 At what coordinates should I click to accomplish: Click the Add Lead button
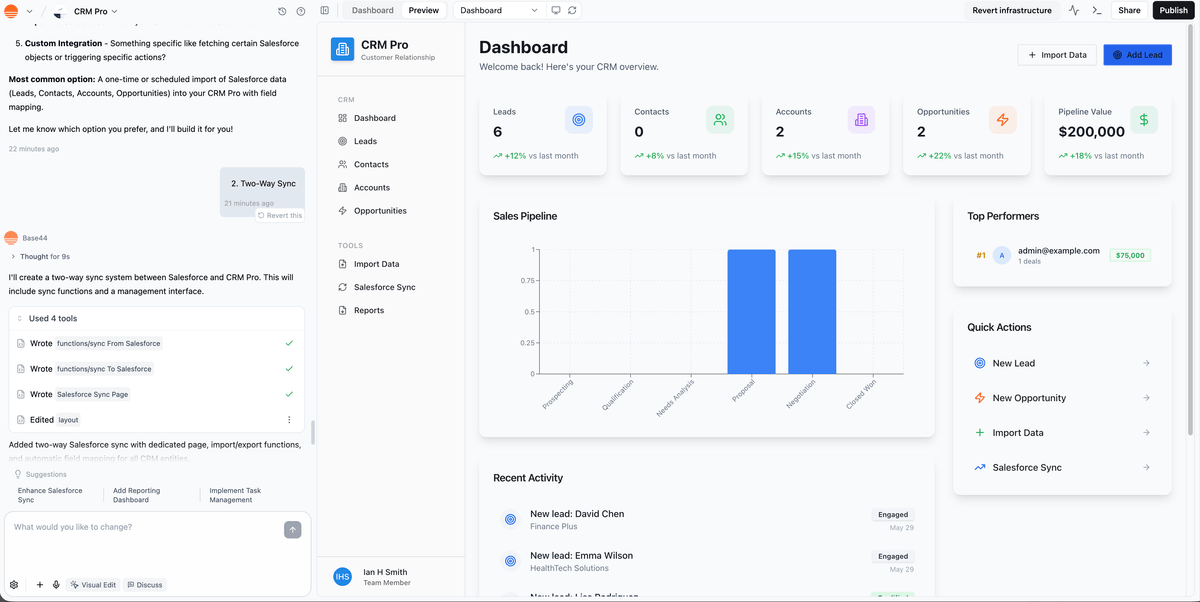[1137, 55]
